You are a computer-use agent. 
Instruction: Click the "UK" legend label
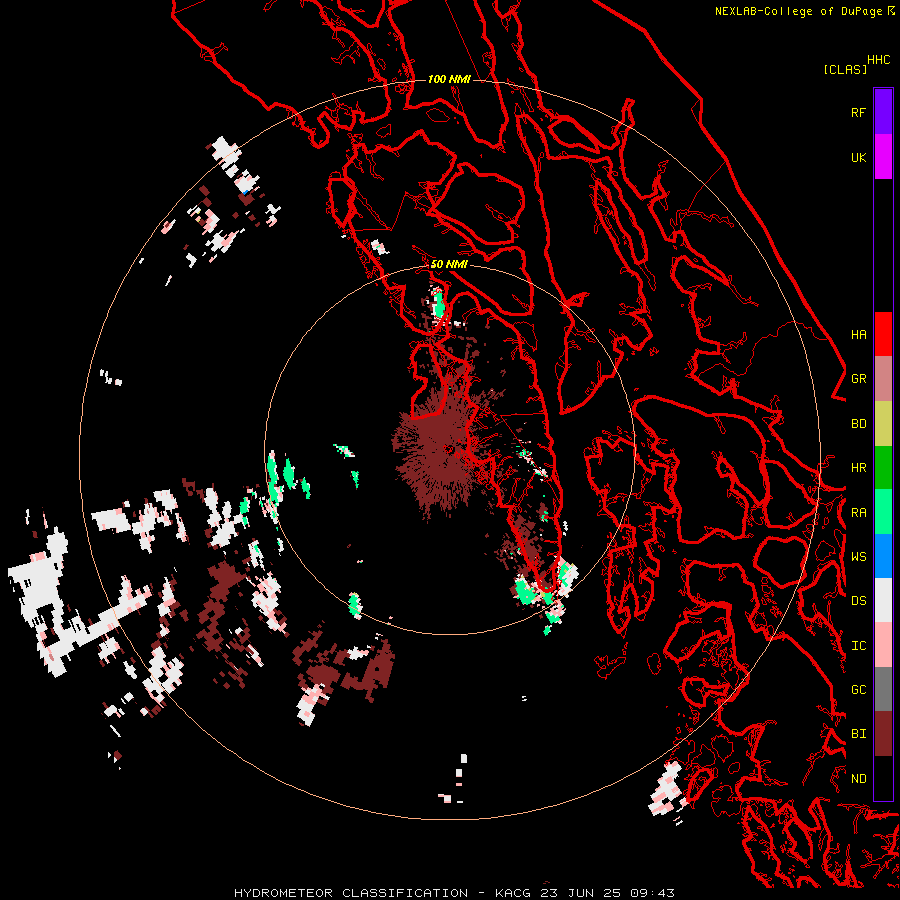[x=858, y=157]
